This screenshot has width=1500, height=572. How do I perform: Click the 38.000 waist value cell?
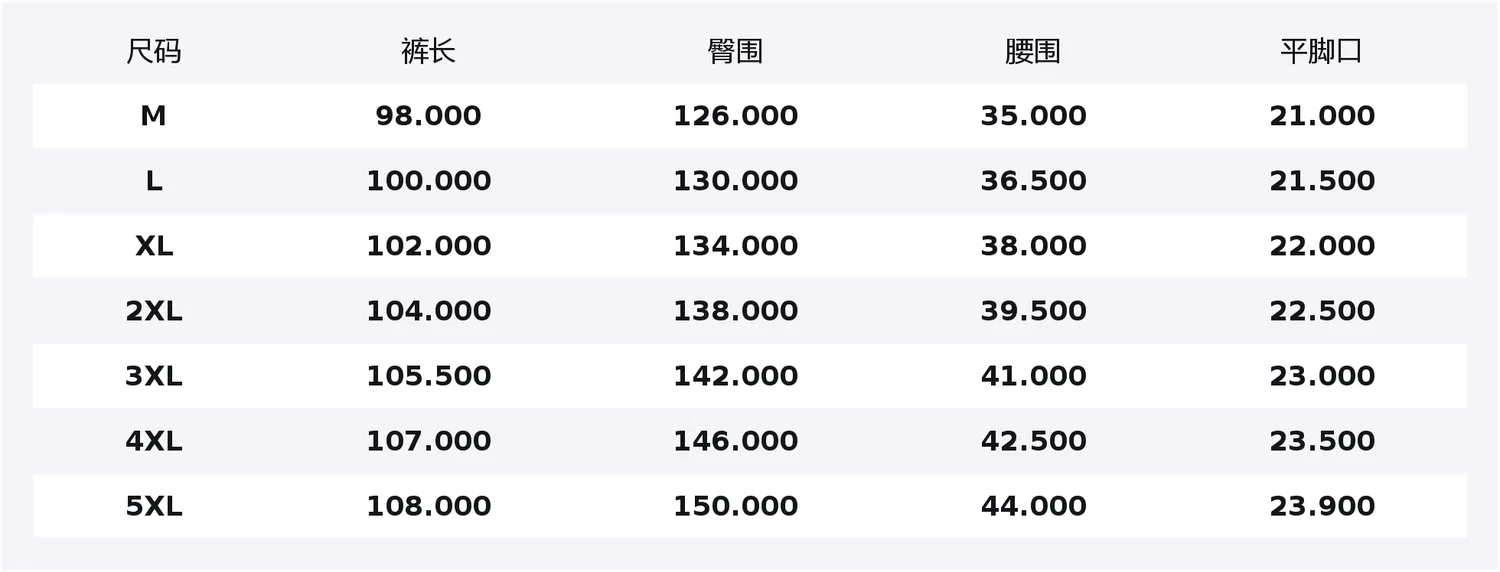click(x=1033, y=246)
